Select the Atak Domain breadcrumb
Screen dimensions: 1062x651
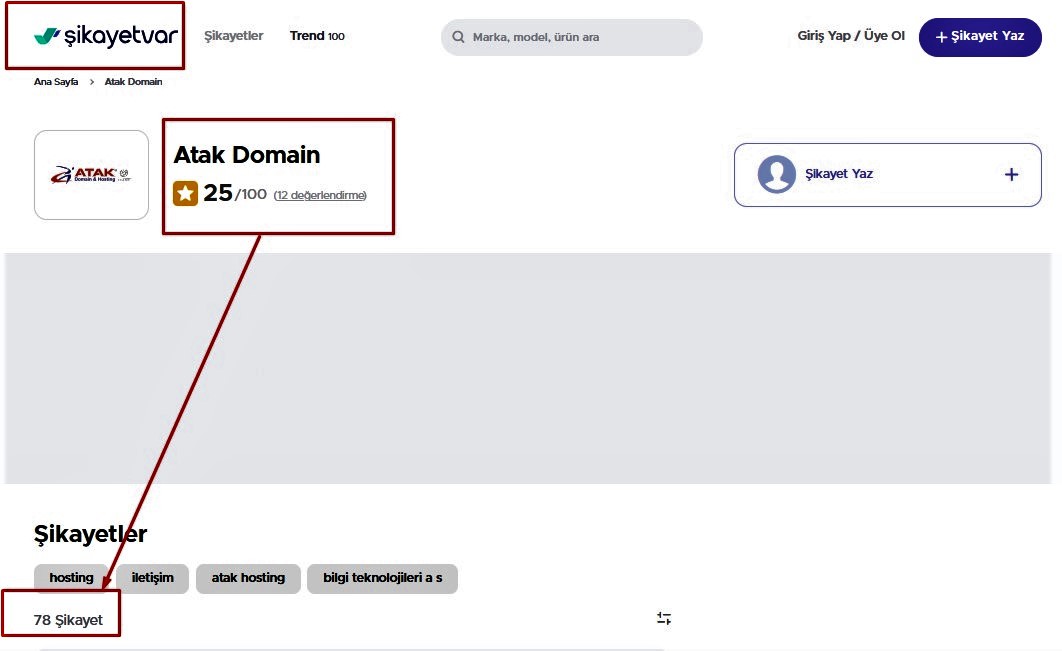[x=133, y=82]
